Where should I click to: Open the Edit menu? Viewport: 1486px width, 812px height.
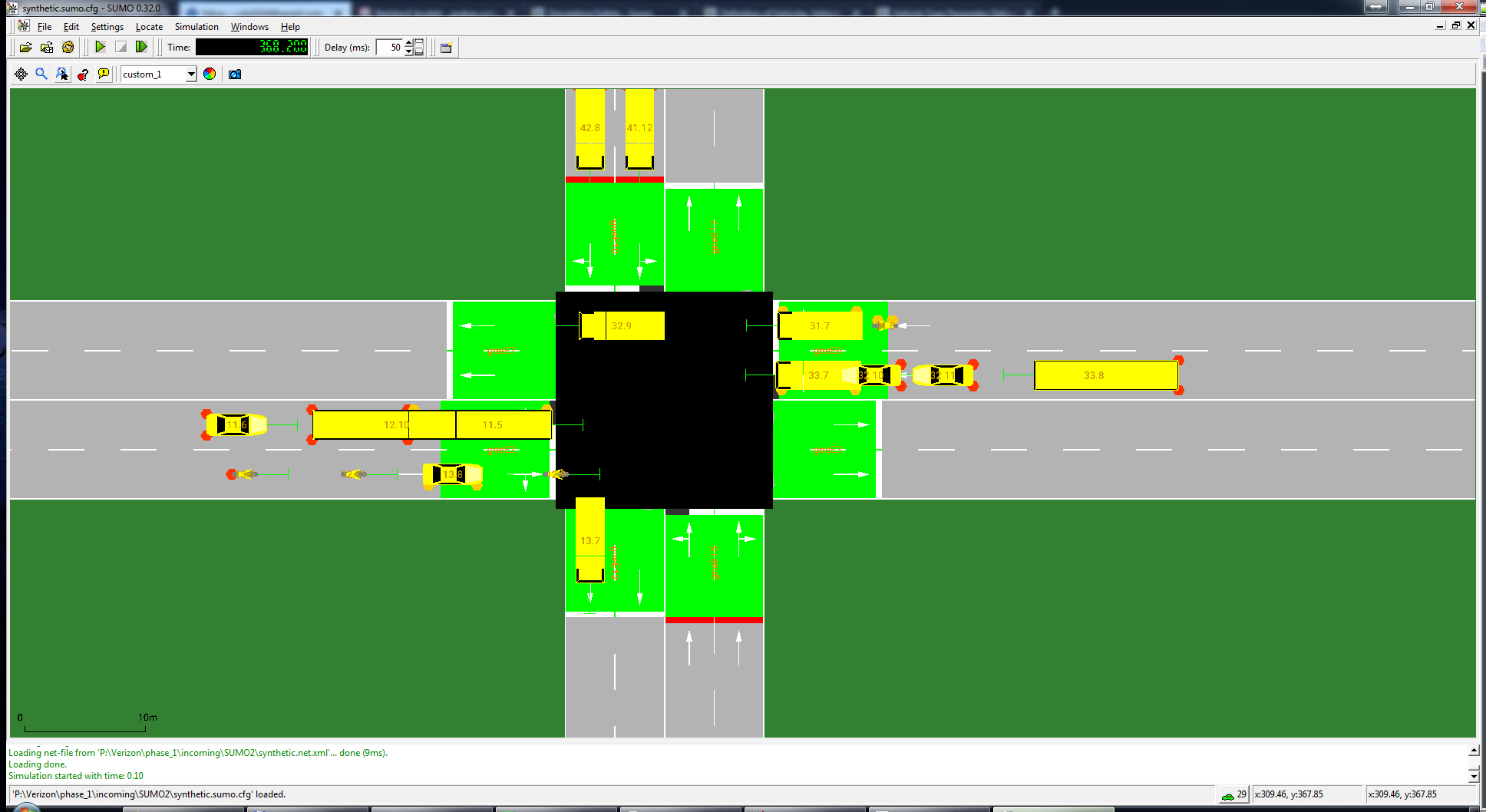pyautogui.click(x=71, y=26)
